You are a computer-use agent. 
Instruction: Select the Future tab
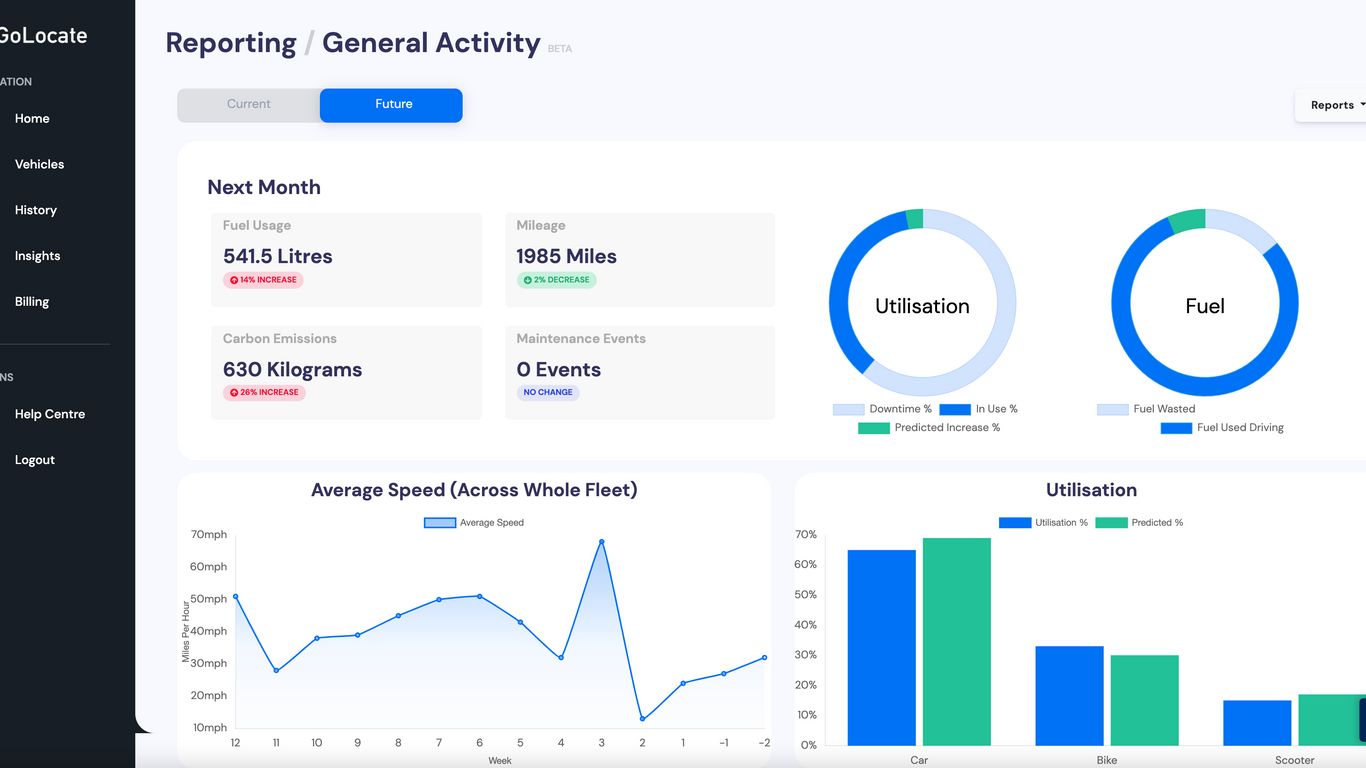pos(392,105)
